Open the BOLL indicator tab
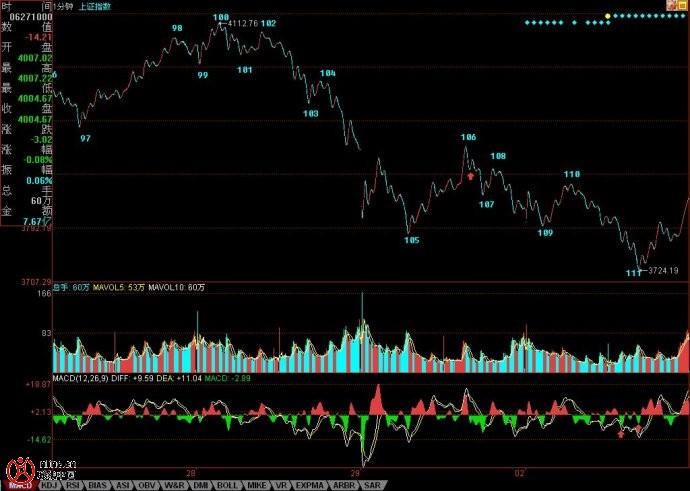The height and width of the screenshot is (491, 690). pos(227,484)
